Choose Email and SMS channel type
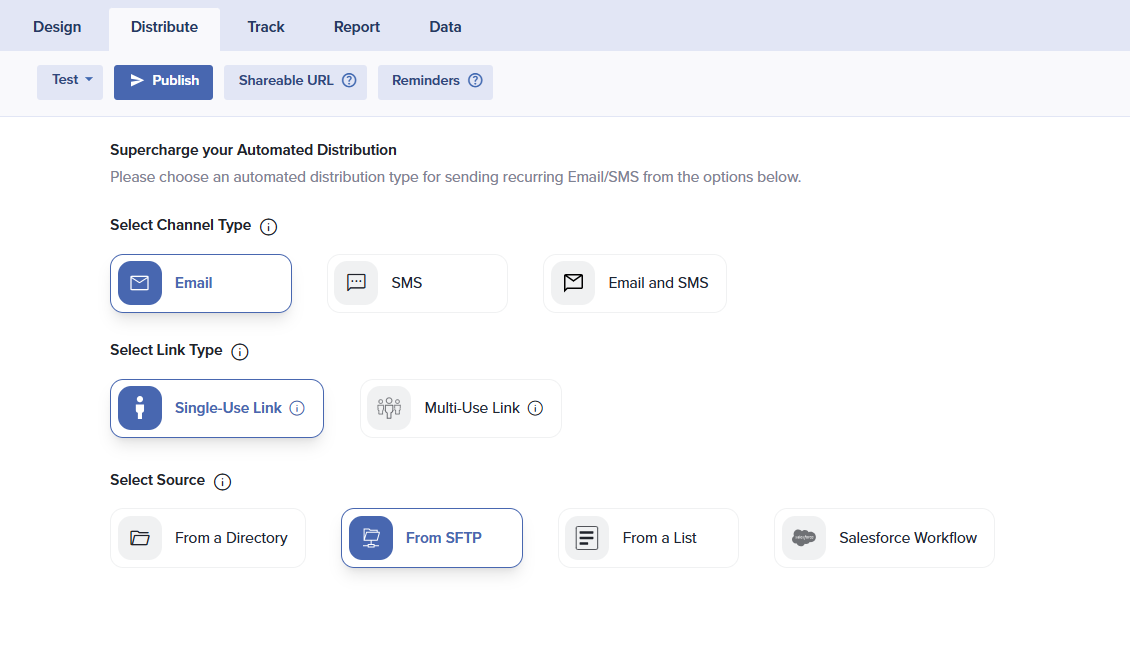The image size is (1130, 653). click(634, 283)
